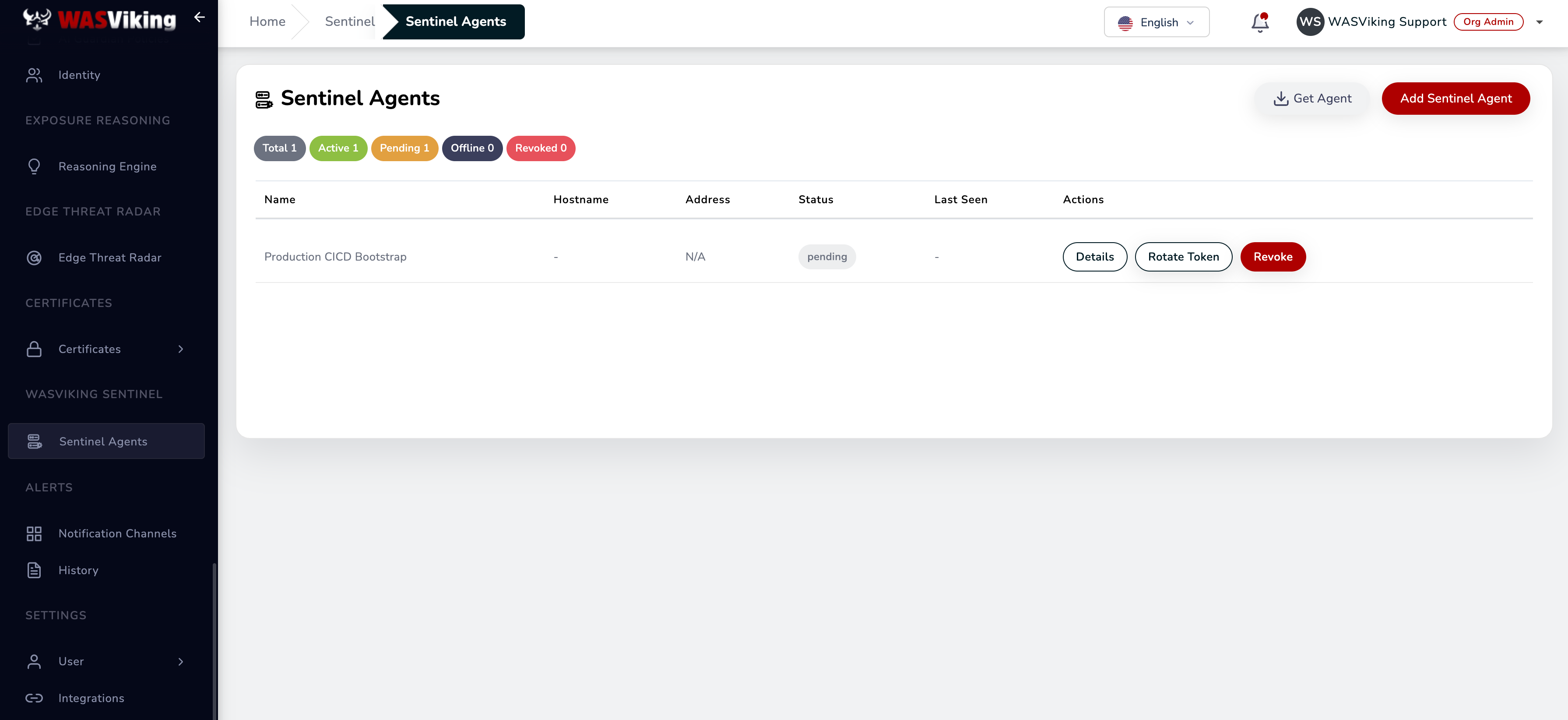Click the Actions column header
The height and width of the screenshot is (720, 1568).
click(1083, 200)
